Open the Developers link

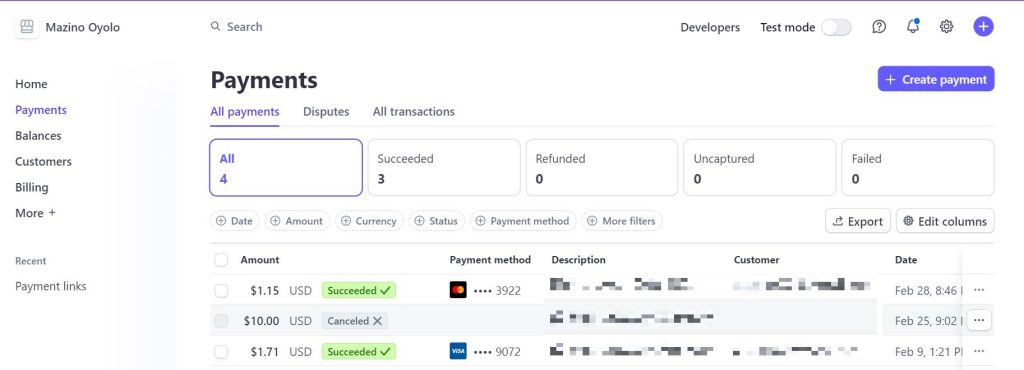click(710, 27)
